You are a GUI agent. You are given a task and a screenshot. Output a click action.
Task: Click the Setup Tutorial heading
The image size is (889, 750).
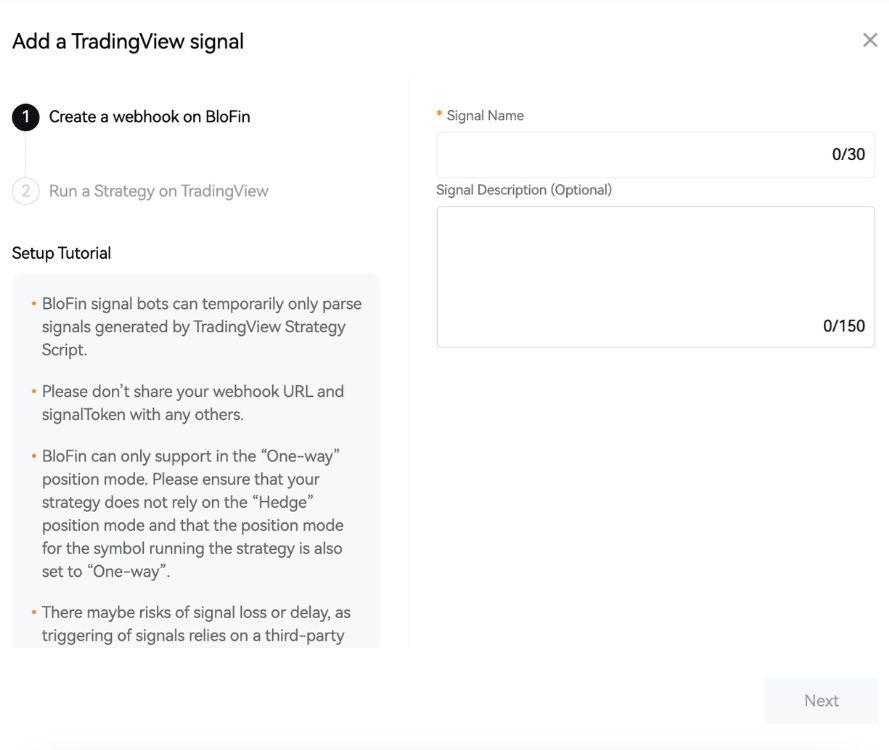(x=61, y=253)
